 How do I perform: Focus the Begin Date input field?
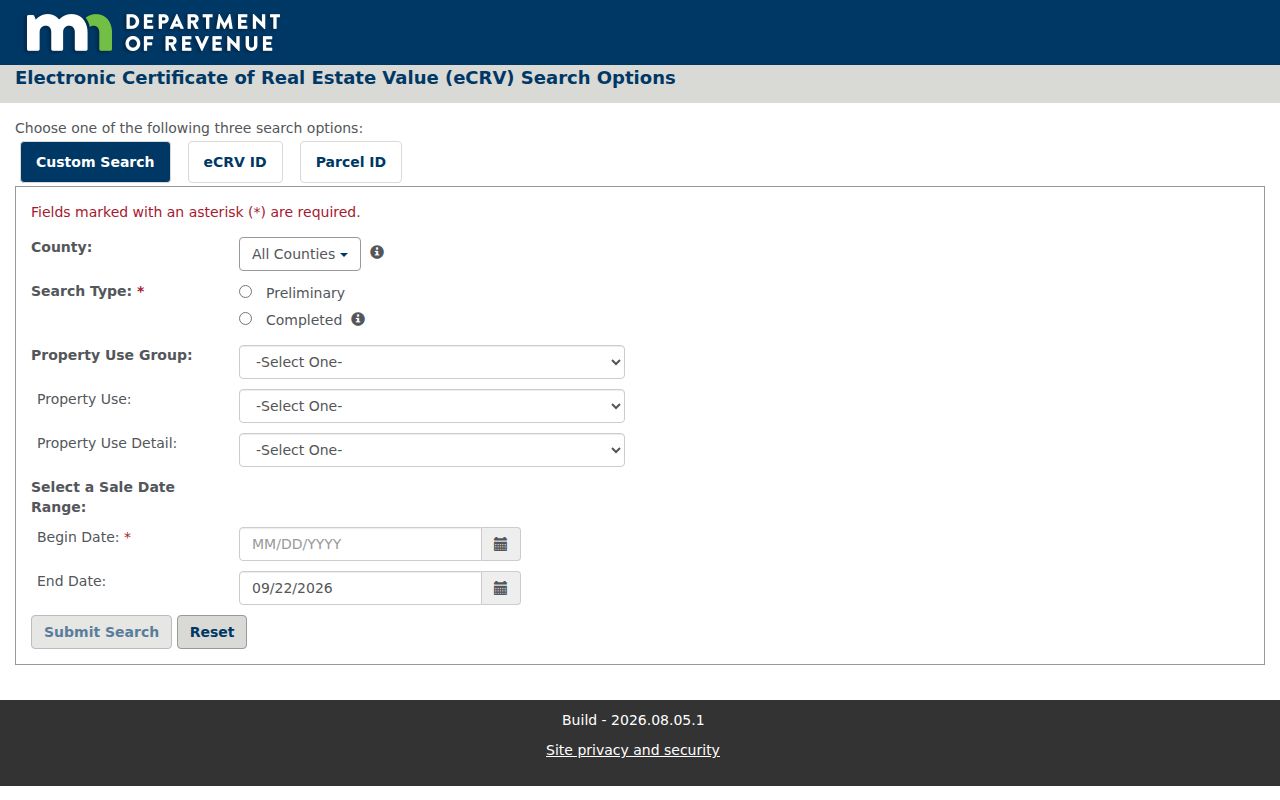coord(360,544)
